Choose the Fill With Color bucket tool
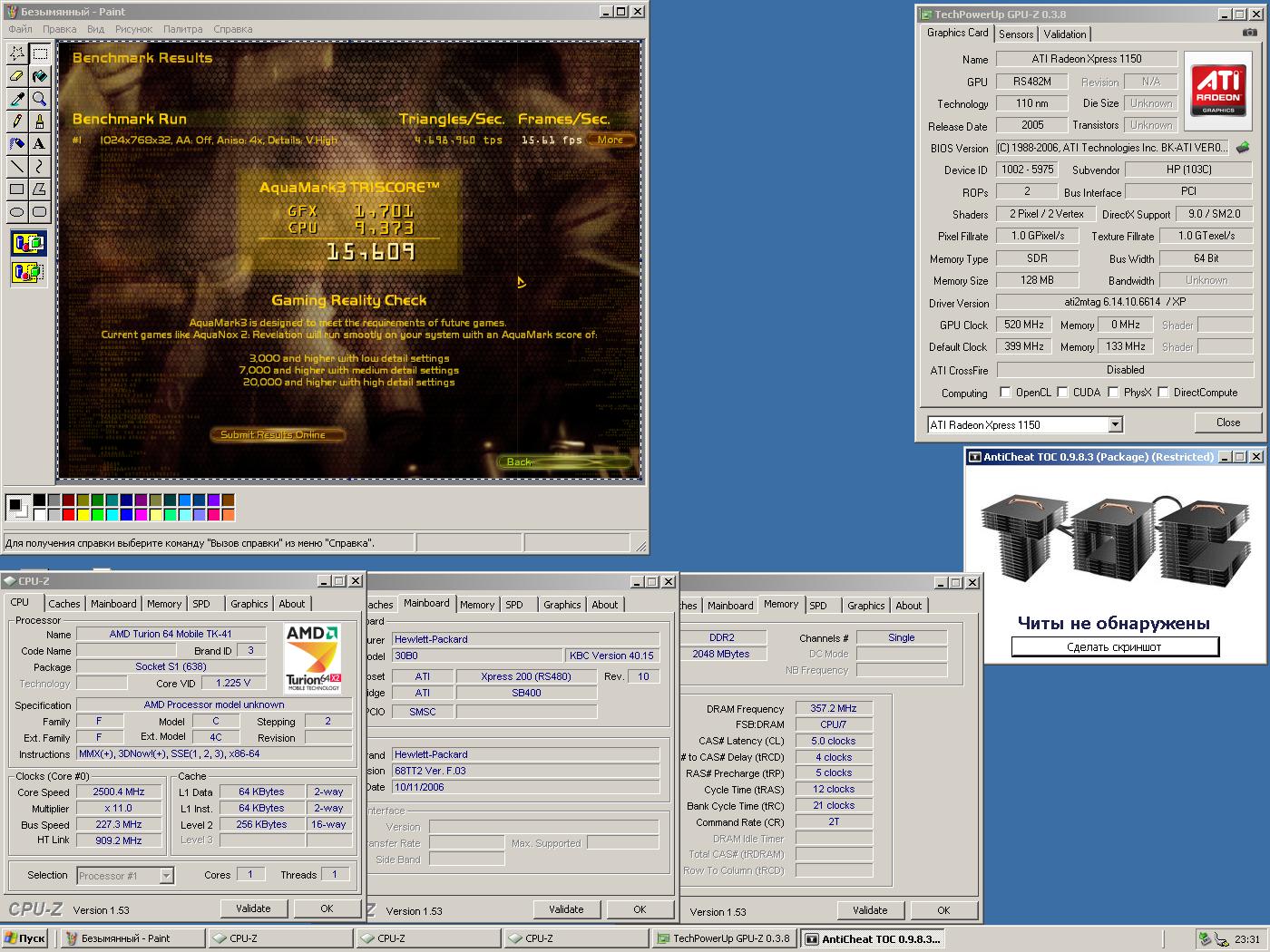This screenshot has width=1270, height=952. (x=39, y=76)
